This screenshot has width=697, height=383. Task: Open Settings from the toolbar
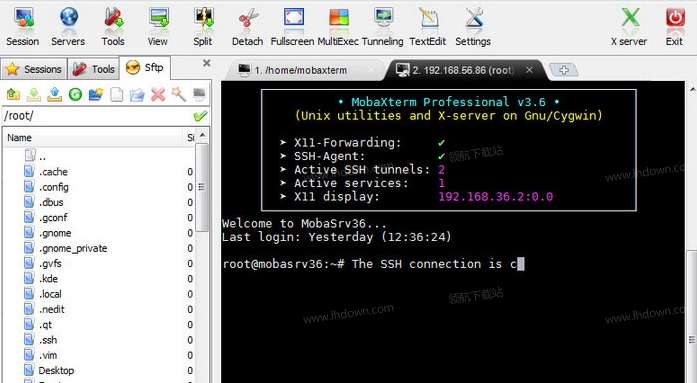(x=473, y=26)
